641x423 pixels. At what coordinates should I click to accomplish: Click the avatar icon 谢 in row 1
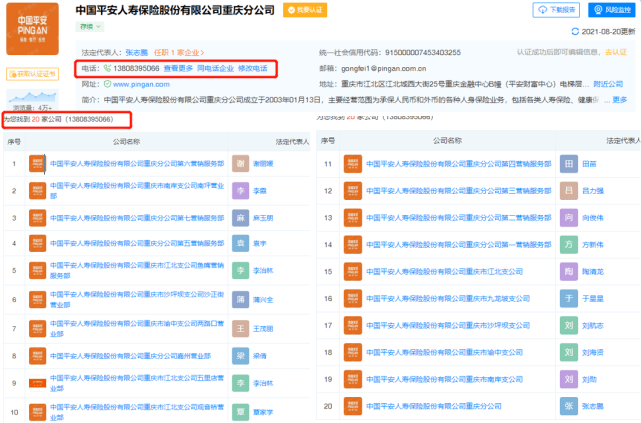[240, 163]
